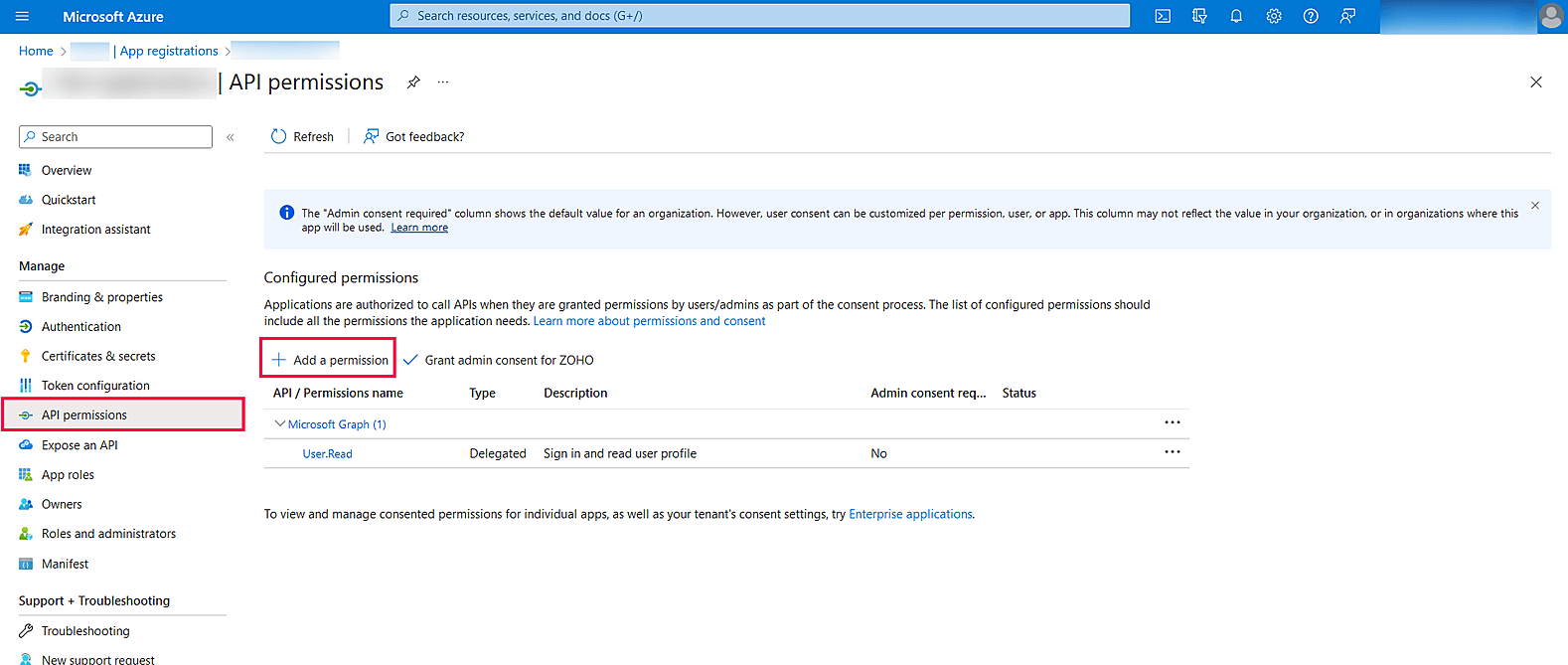
Task: Click the Refresh toolbar button
Action: pos(303,137)
